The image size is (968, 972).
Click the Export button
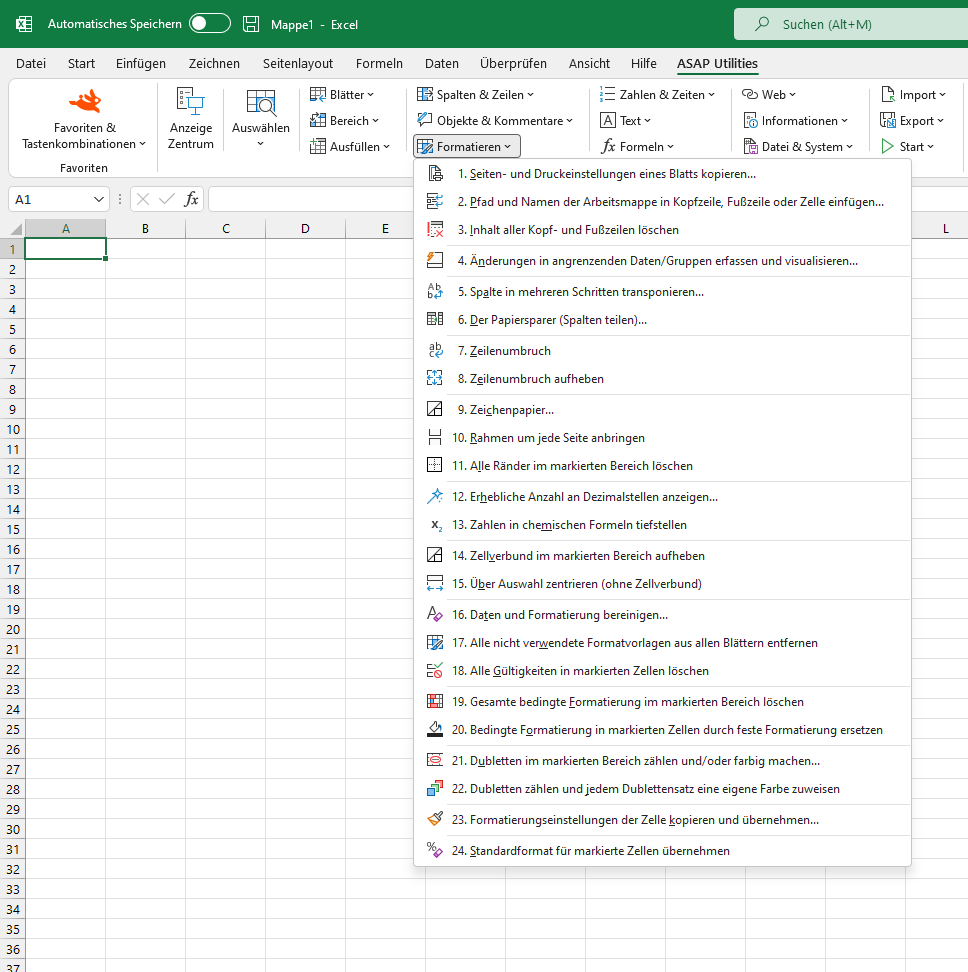coord(912,120)
